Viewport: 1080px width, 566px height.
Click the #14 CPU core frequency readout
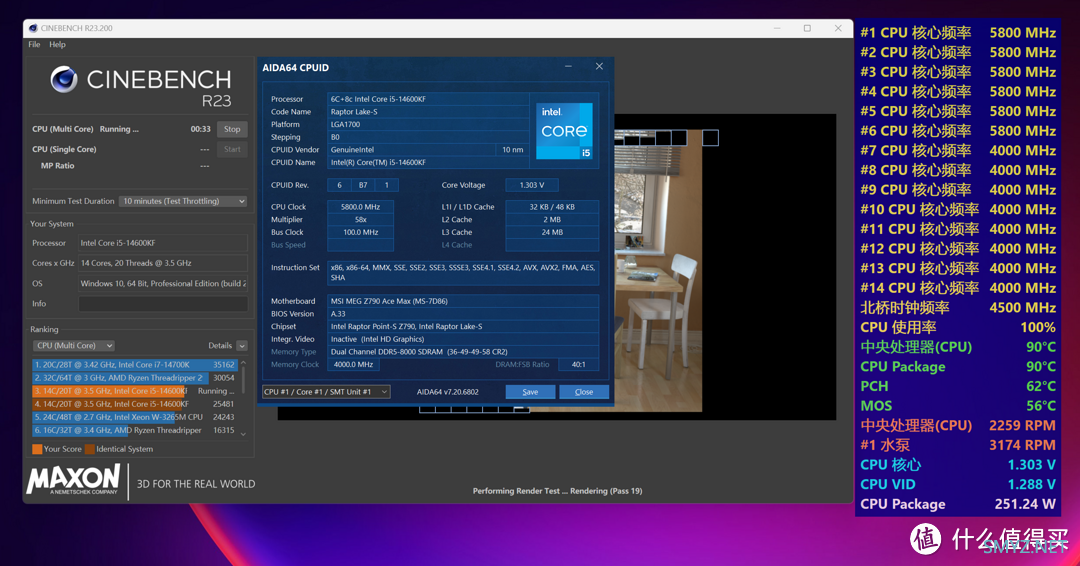958,288
